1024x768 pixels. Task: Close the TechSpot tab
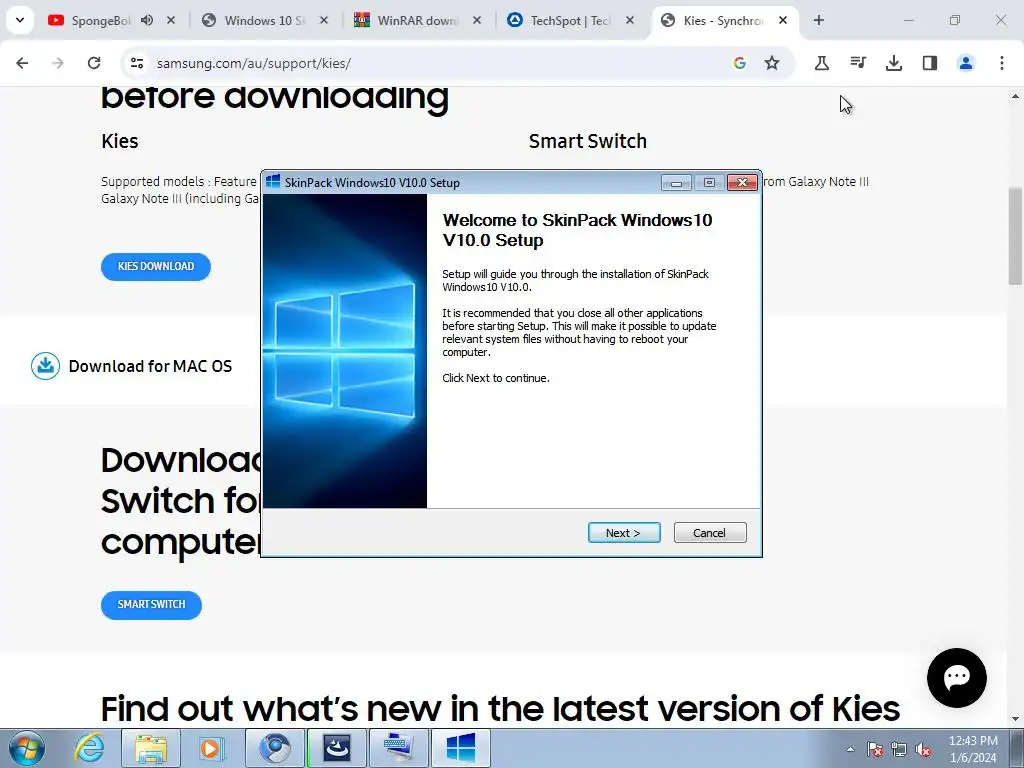point(630,20)
